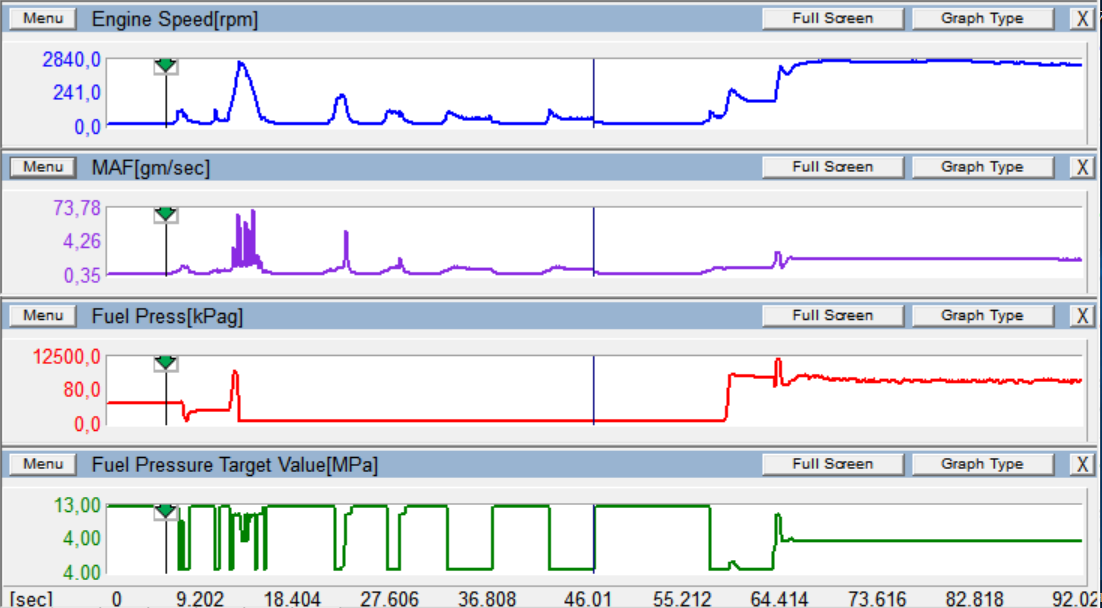Change Graph Type for Fuel Pressure Target Value
This screenshot has width=1102, height=608.
pyautogui.click(x=981, y=464)
